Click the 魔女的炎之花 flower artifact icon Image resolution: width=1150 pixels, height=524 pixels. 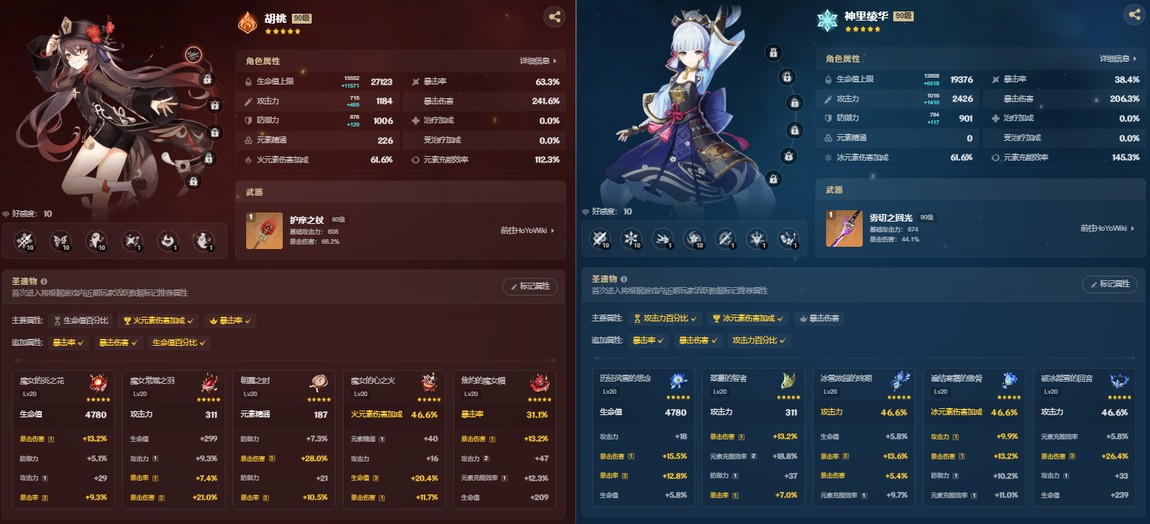pos(98,383)
